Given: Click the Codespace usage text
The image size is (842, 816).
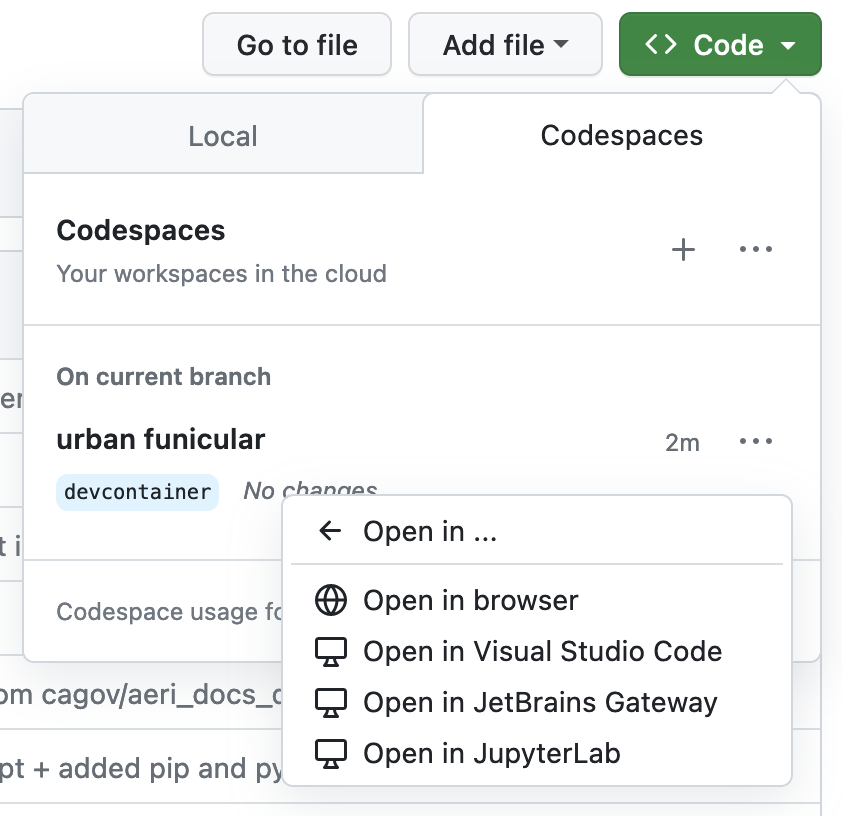Looking at the screenshot, I should tap(169, 611).
